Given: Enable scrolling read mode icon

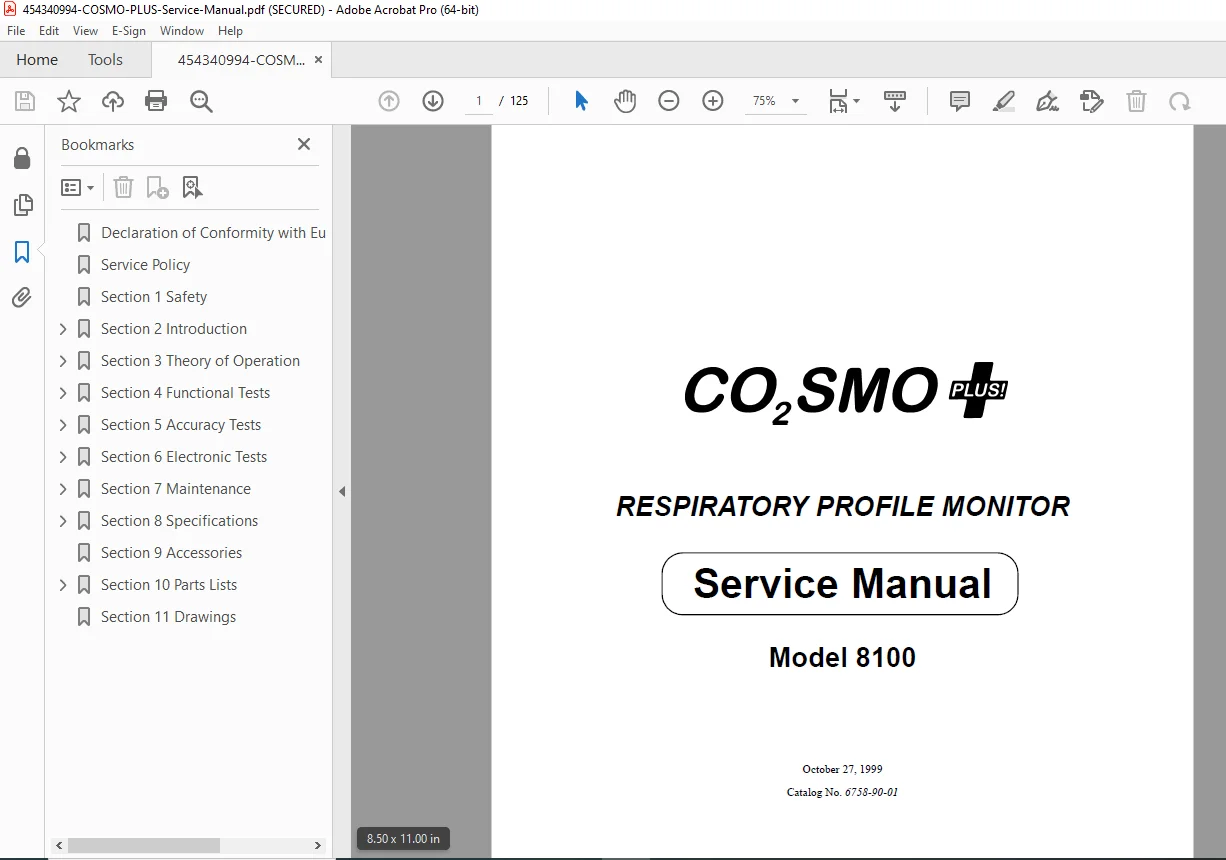Looking at the screenshot, I should [895, 101].
